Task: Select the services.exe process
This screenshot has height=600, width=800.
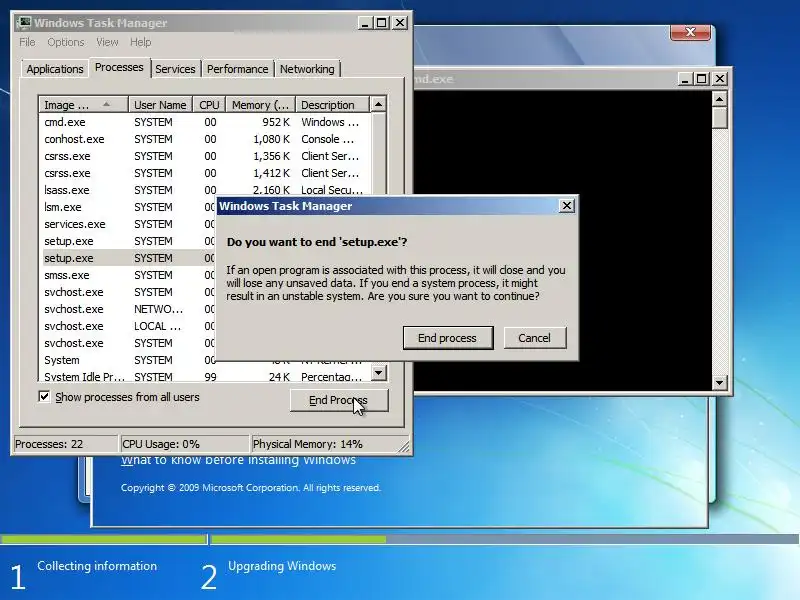Action: click(x=128, y=224)
